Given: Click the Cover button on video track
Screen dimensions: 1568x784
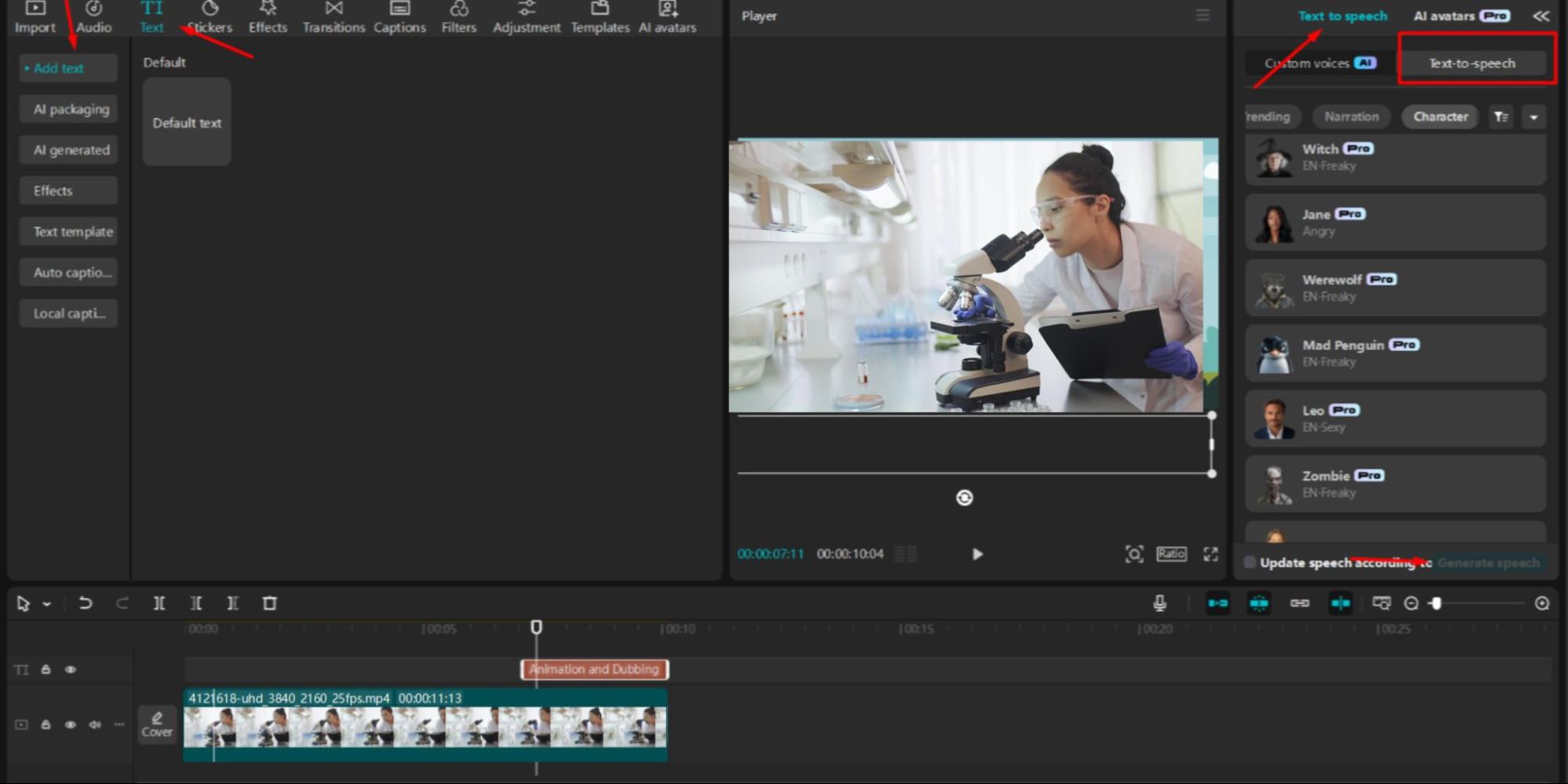Looking at the screenshot, I should tap(157, 724).
